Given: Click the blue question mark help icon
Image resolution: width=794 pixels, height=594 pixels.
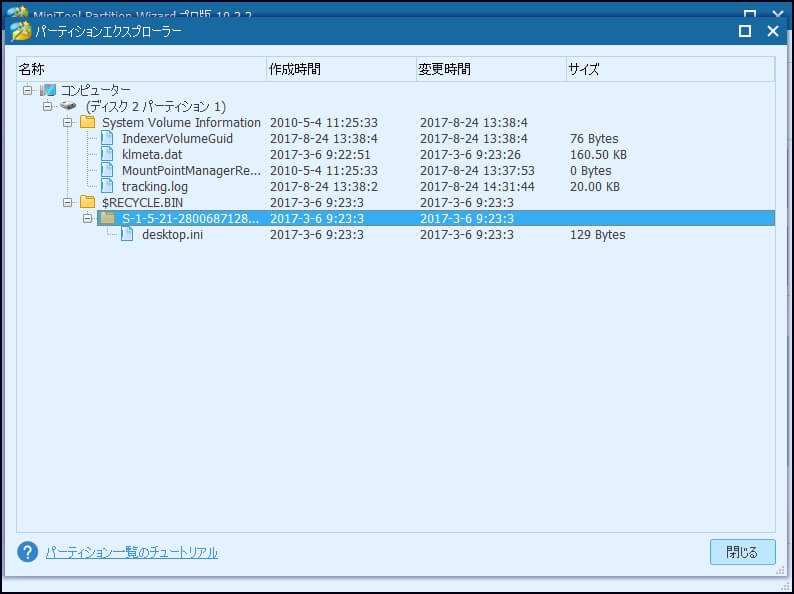Looking at the screenshot, I should [27, 552].
